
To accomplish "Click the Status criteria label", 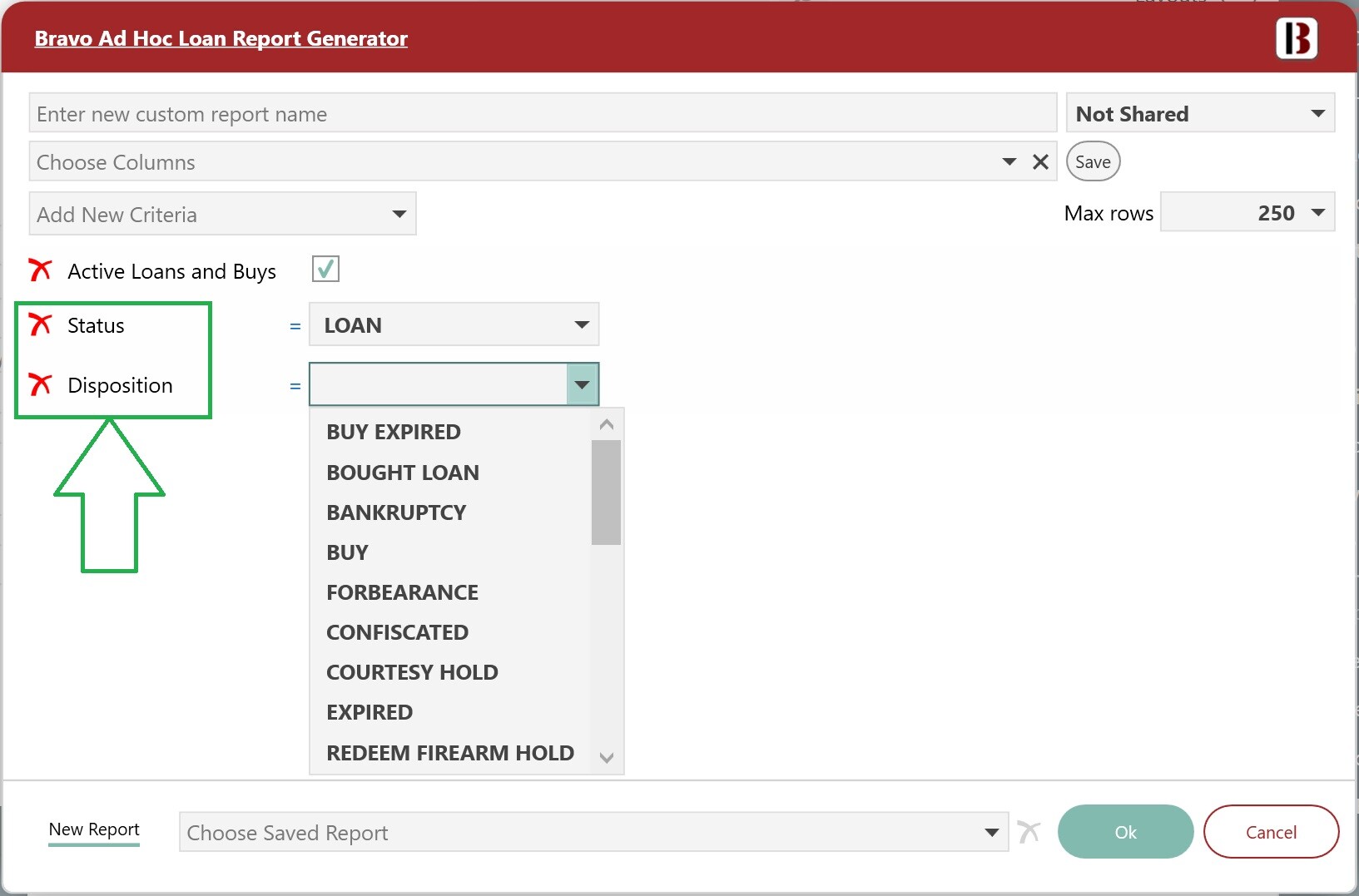I will [x=96, y=325].
